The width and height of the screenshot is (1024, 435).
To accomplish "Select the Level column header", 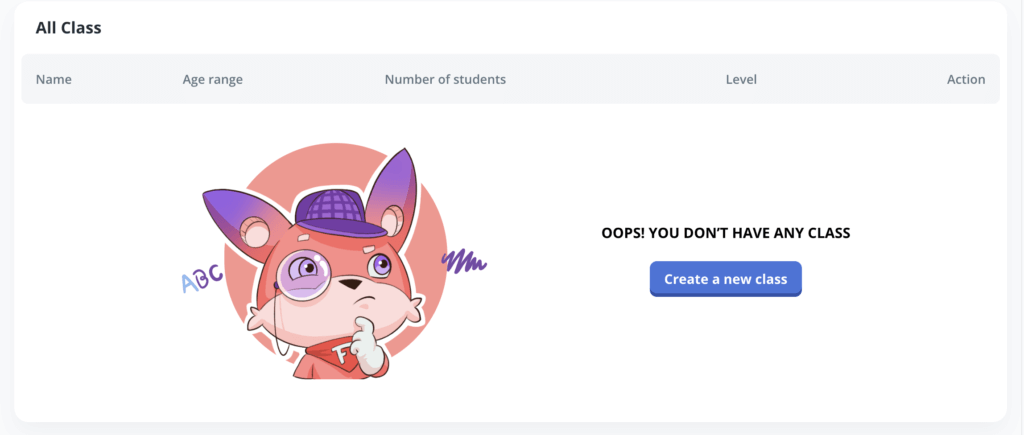I will coord(741,79).
